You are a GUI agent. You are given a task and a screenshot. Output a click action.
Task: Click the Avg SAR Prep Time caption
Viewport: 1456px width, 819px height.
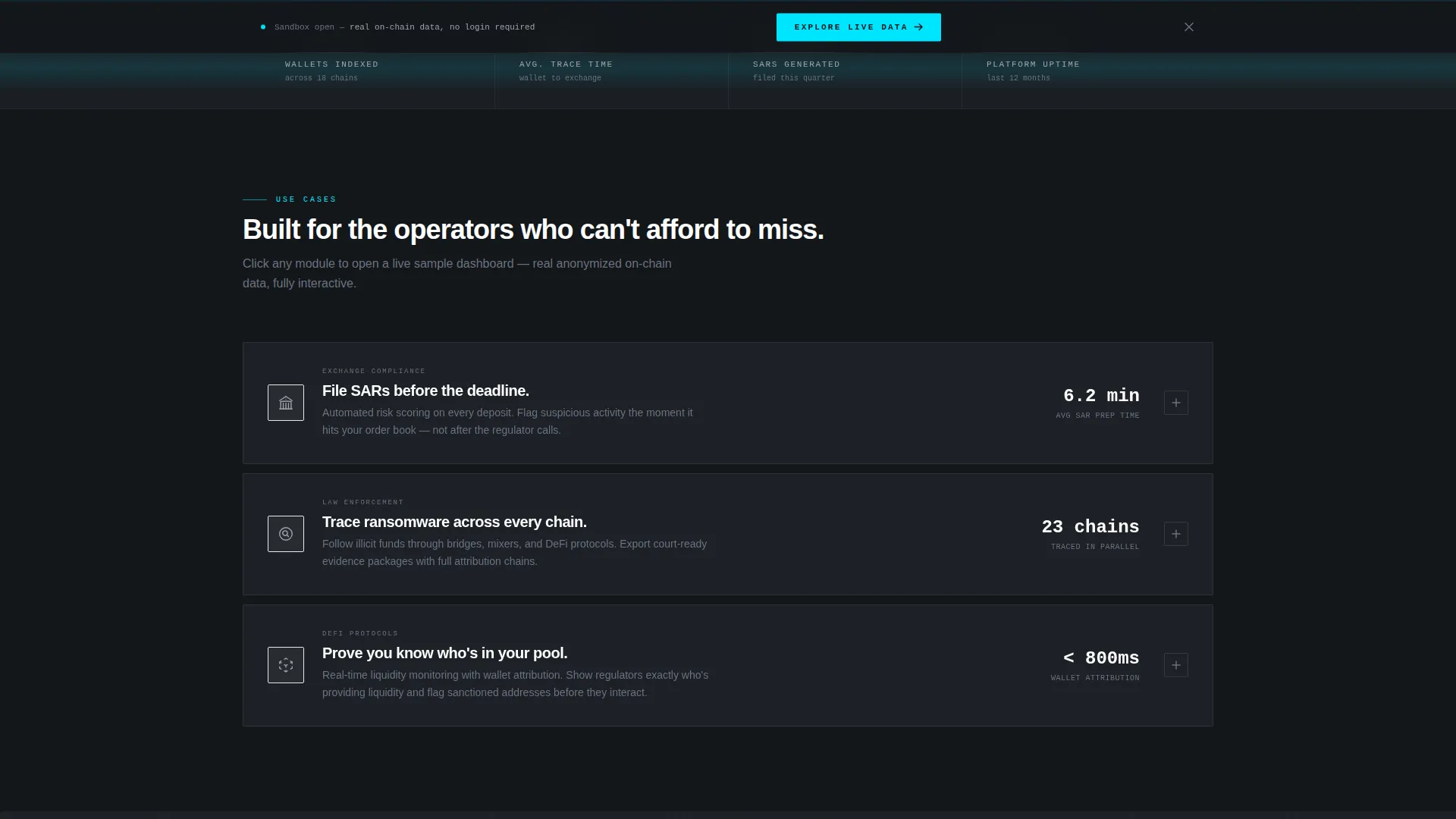1097,416
